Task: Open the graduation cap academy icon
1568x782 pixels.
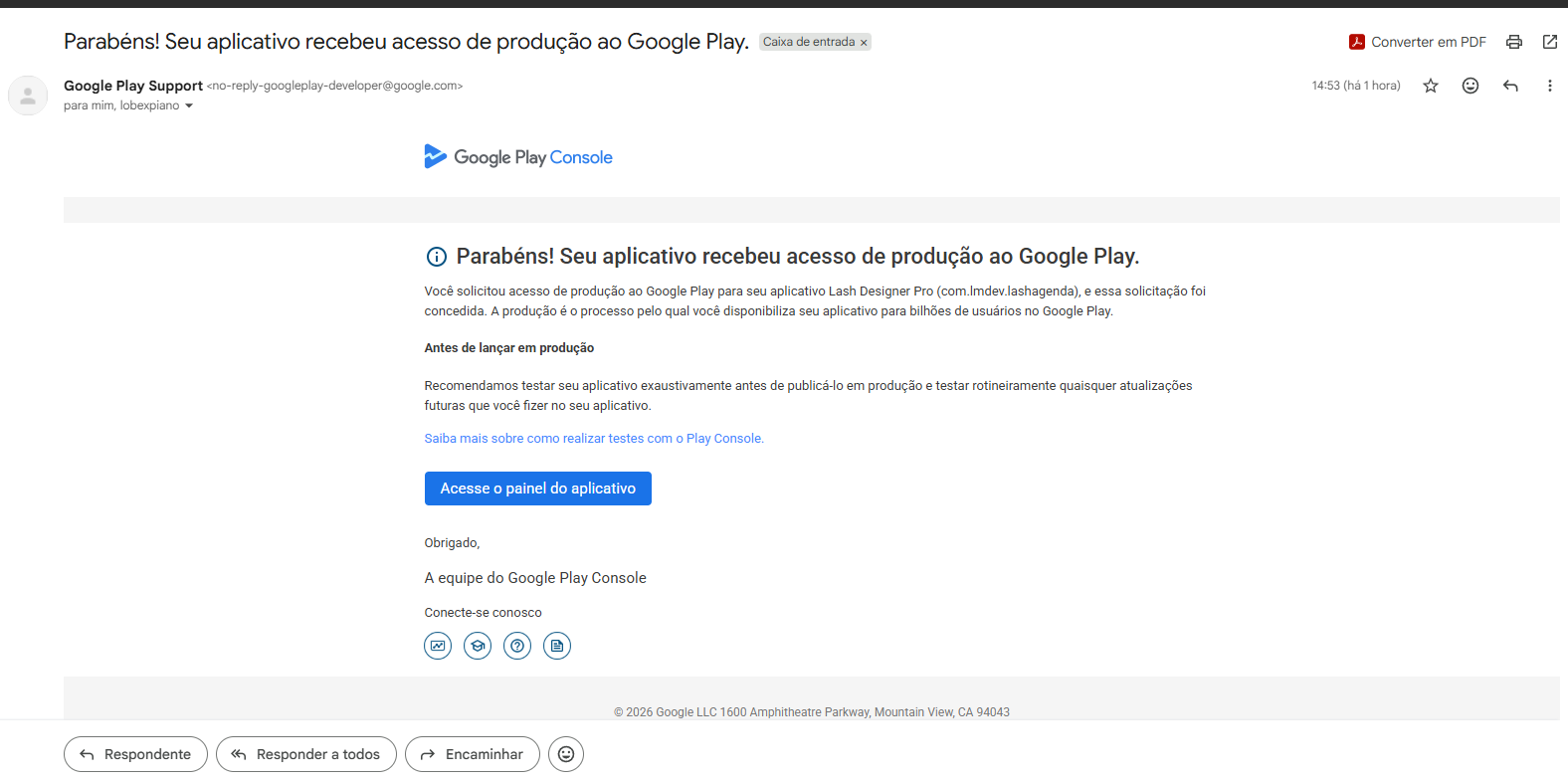Action: point(478,646)
